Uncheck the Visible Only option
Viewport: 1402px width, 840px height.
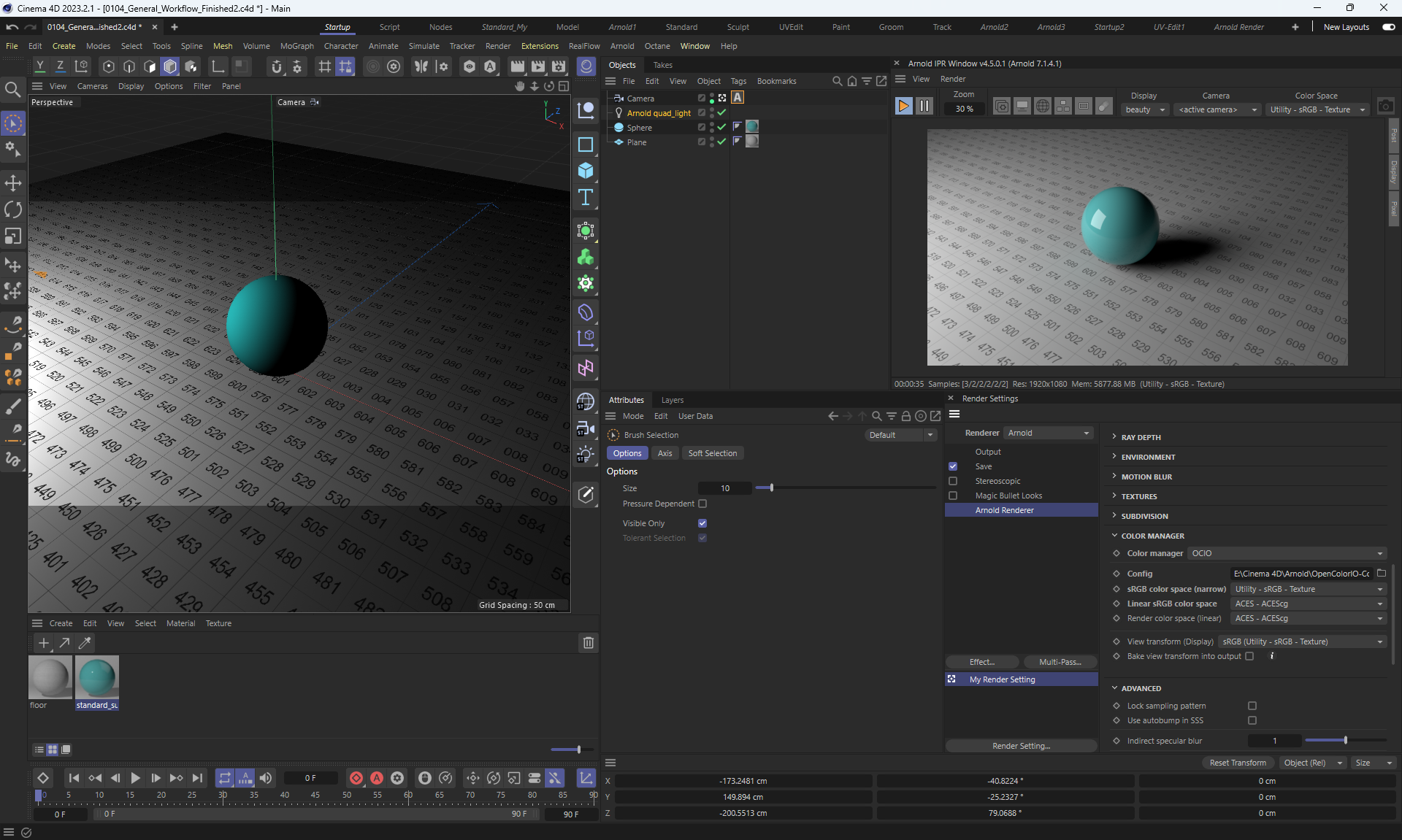[702, 523]
